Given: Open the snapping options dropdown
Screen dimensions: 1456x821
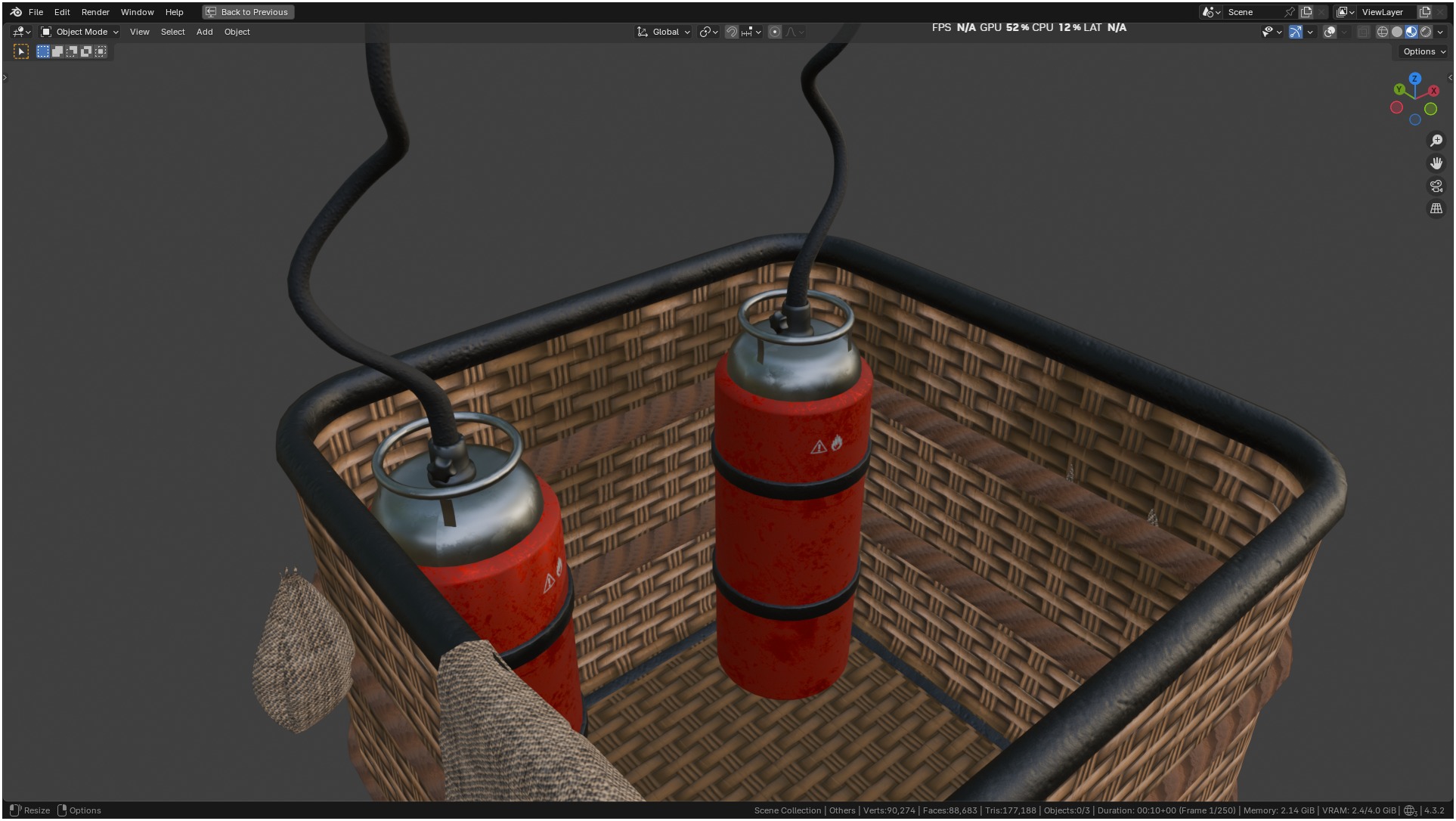Looking at the screenshot, I should [x=751, y=32].
